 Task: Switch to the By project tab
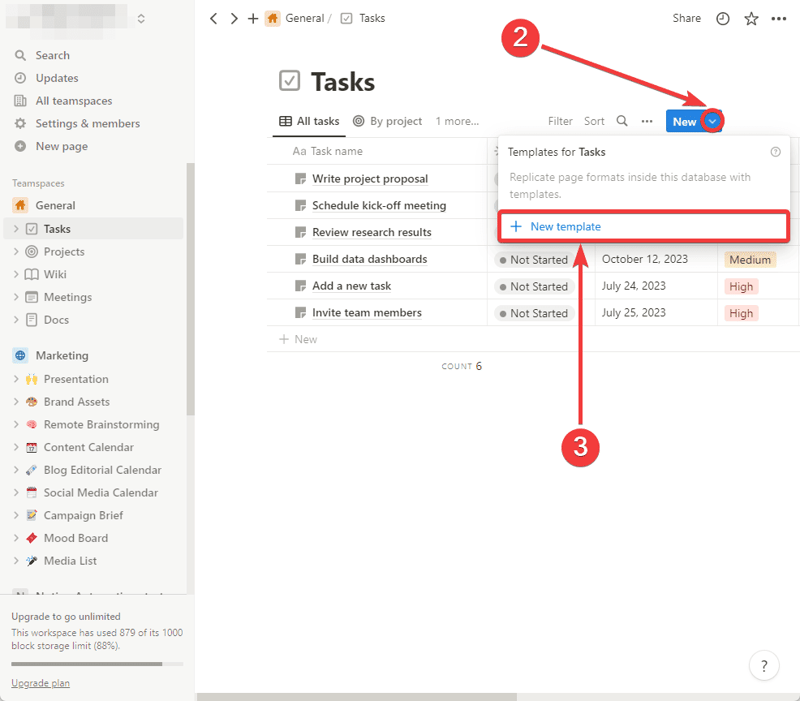coord(387,121)
